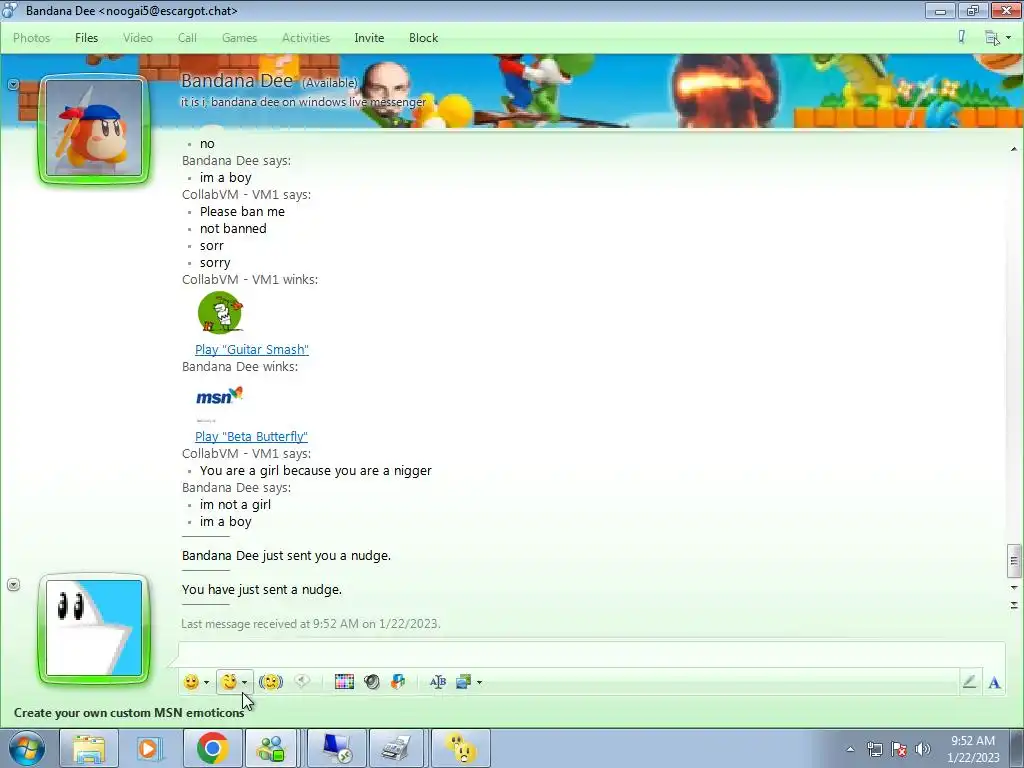The height and width of the screenshot is (768, 1024).
Task: Open the fax and printer taskbar icon
Action: coord(398,748)
